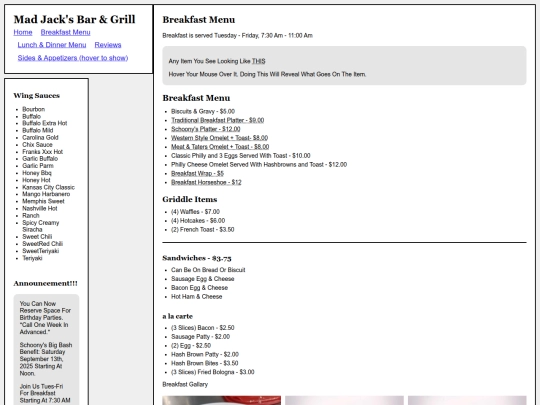Visit the Reviews page link
The image size is (540, 405).
click(108, 45)
